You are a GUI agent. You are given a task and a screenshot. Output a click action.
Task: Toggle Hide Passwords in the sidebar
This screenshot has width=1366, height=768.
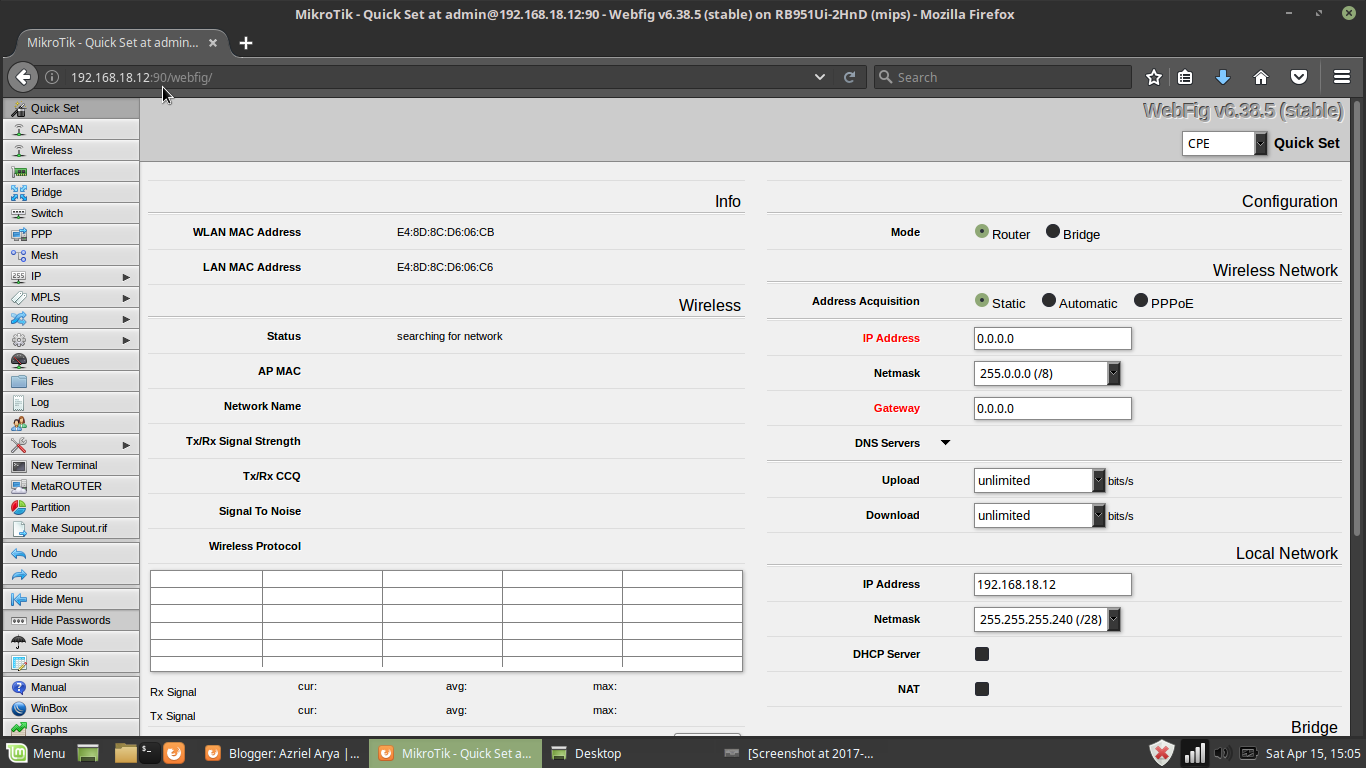(x=70, y=620)
